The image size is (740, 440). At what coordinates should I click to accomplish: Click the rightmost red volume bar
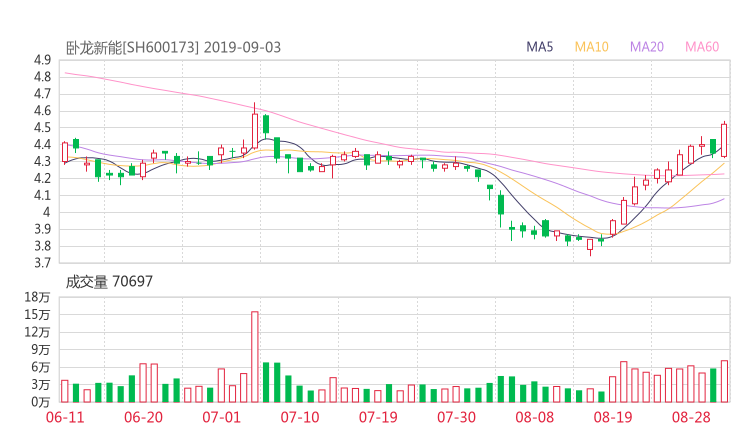[724, 381]
